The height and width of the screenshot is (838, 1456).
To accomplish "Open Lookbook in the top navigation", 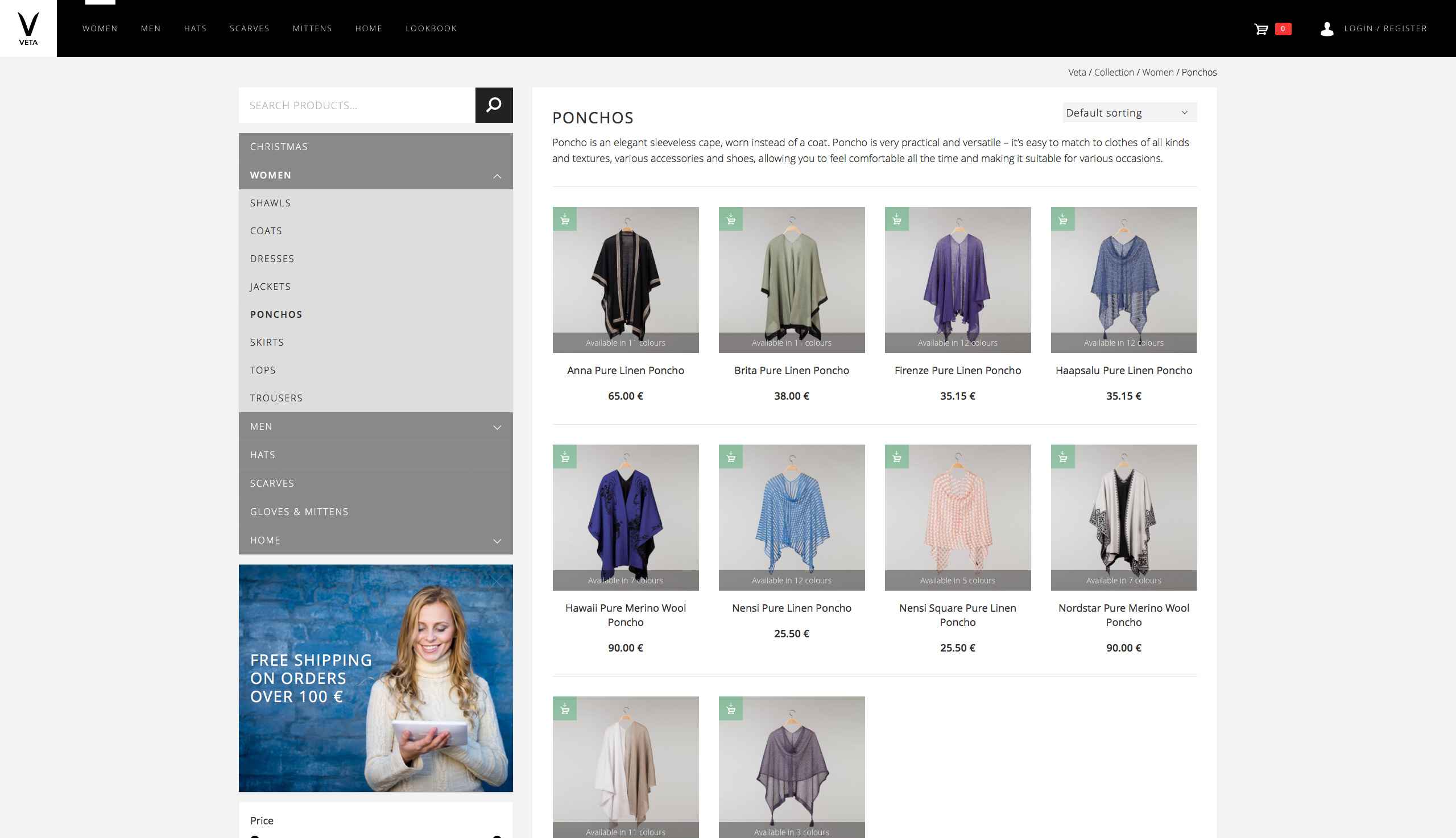I will tap(431, 29).
